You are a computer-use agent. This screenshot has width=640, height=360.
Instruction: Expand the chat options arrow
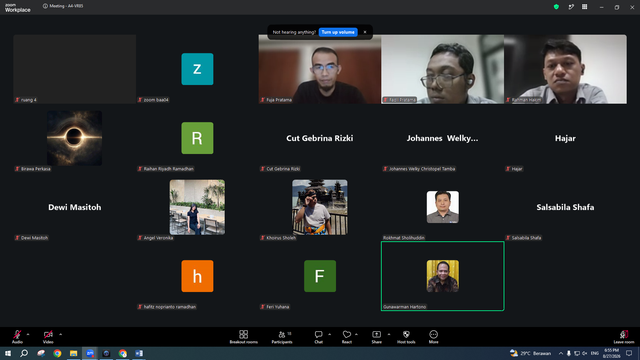[x=329, y=334]
